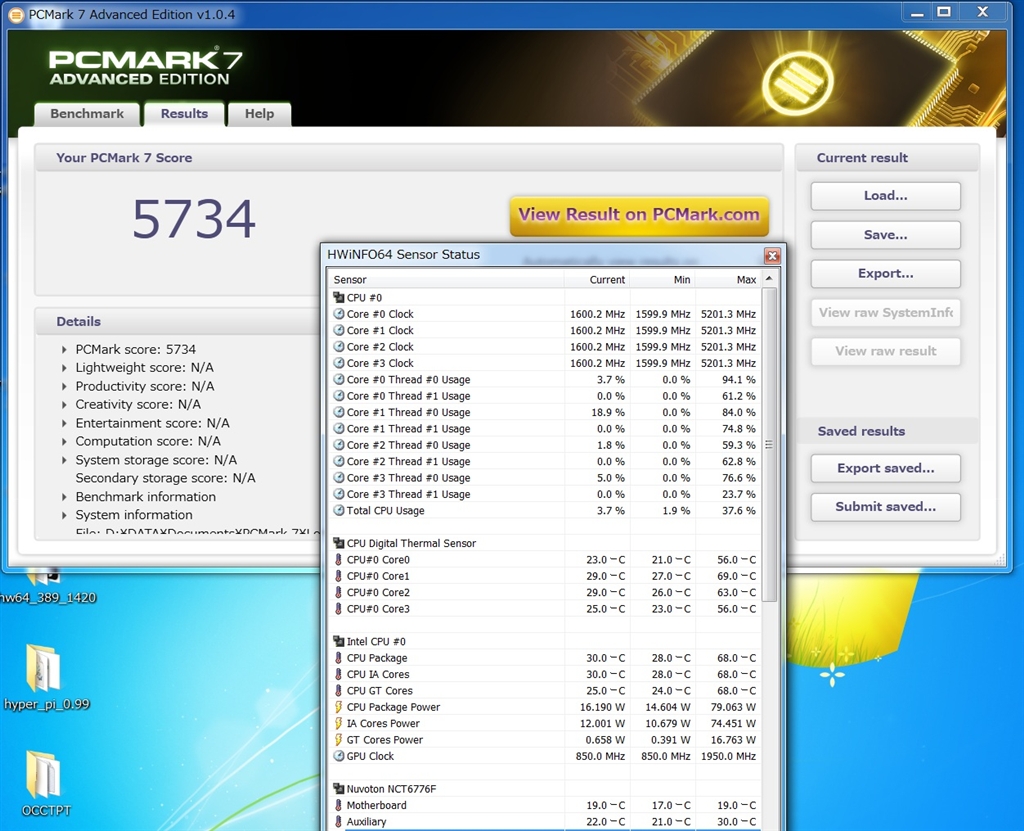
Task: Click the GPU Clock gauge icon
Action: click(339, 756)
